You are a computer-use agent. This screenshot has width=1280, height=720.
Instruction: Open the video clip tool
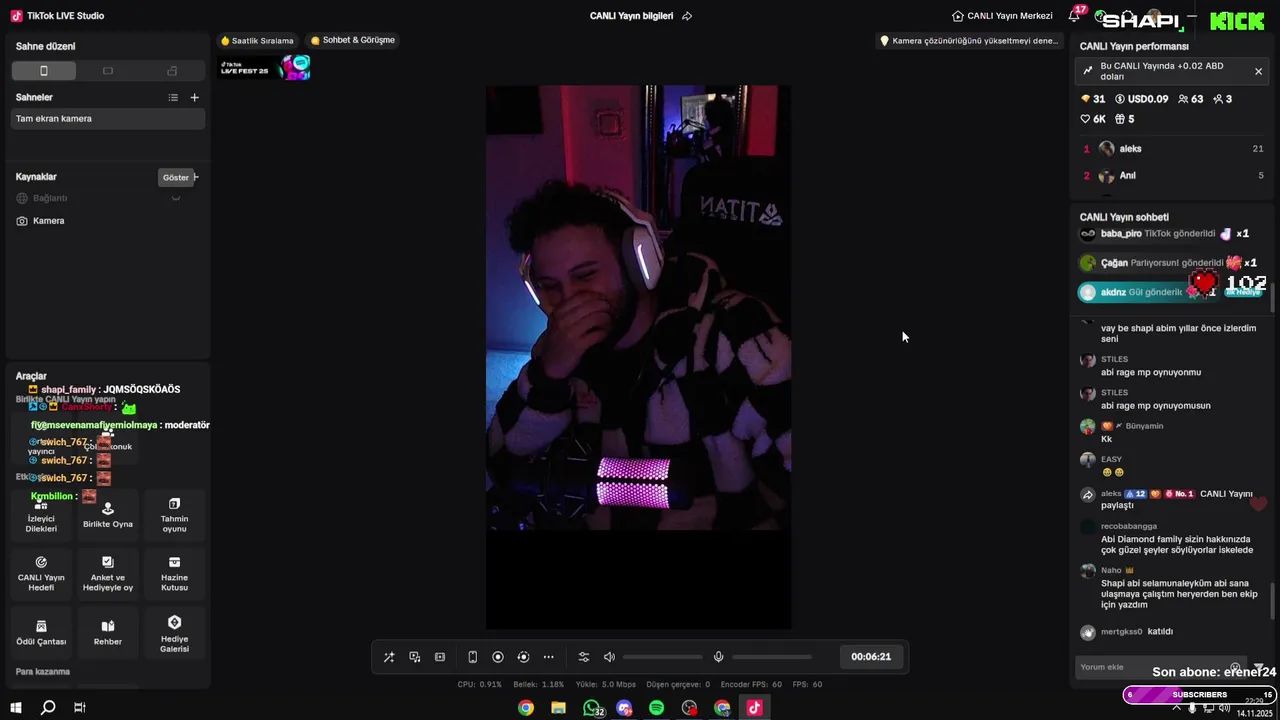(440, 657)
